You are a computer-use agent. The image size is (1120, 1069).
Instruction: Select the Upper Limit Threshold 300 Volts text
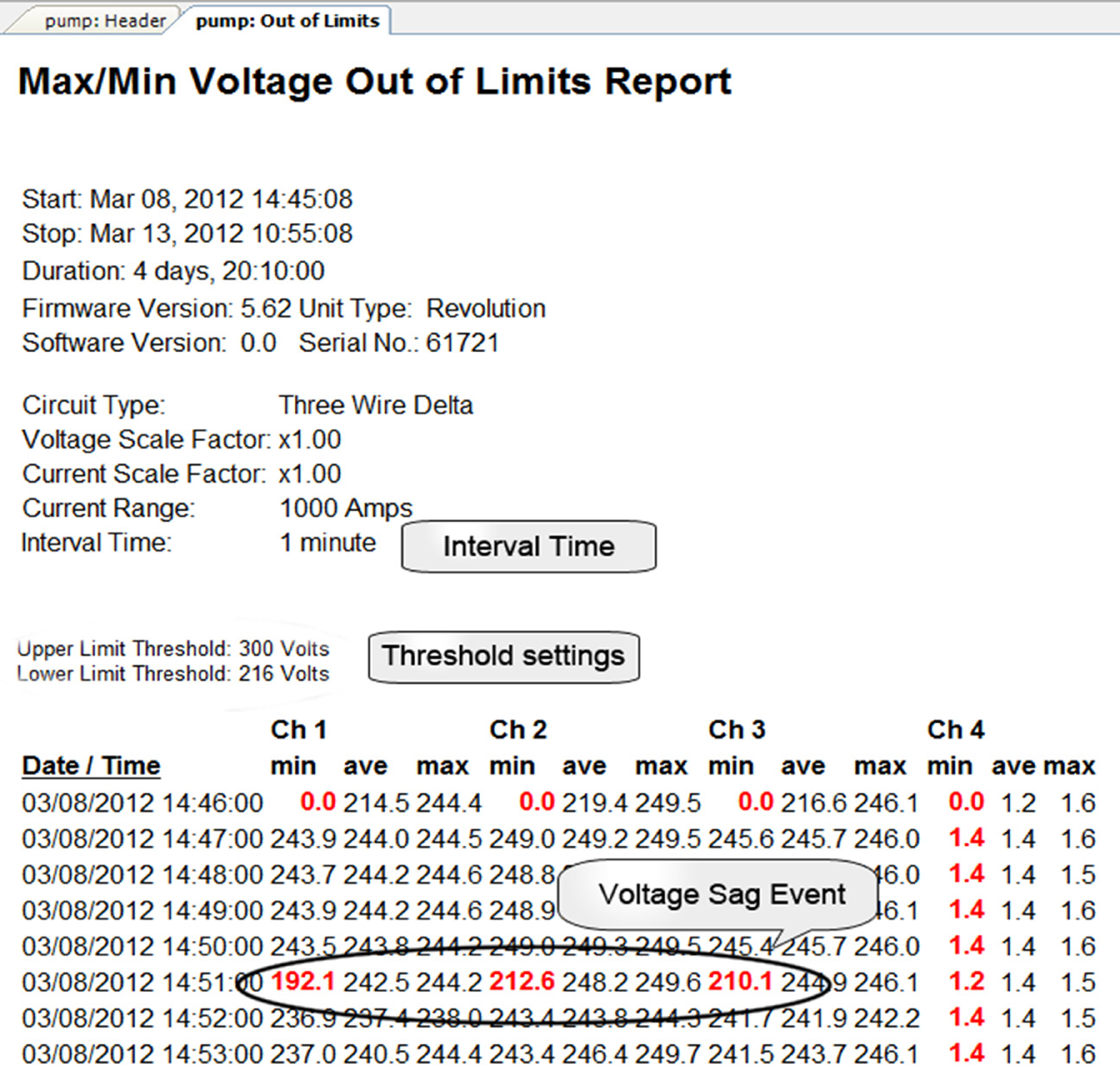coord(173,649)
